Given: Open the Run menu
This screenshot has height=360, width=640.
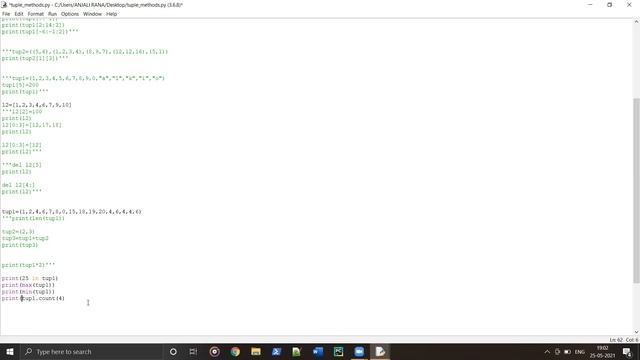Looking at the screenshot, I should pos(52,14).
